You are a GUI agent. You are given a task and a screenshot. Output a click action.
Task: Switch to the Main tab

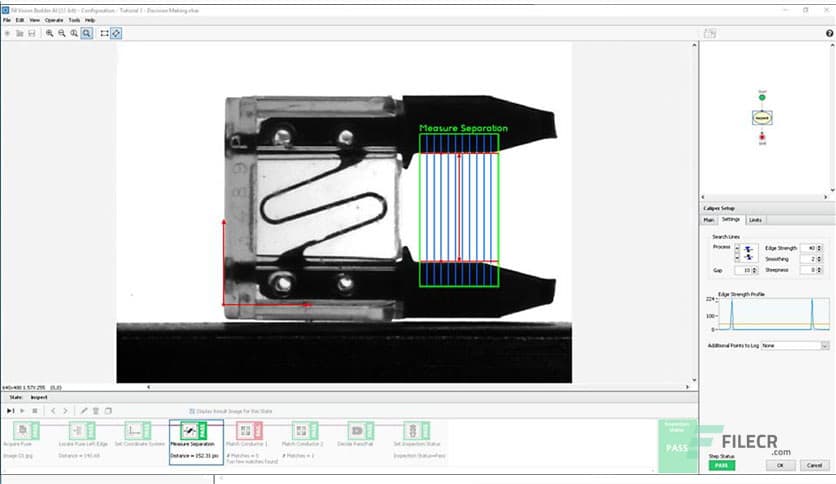click(x=708, y=219)
